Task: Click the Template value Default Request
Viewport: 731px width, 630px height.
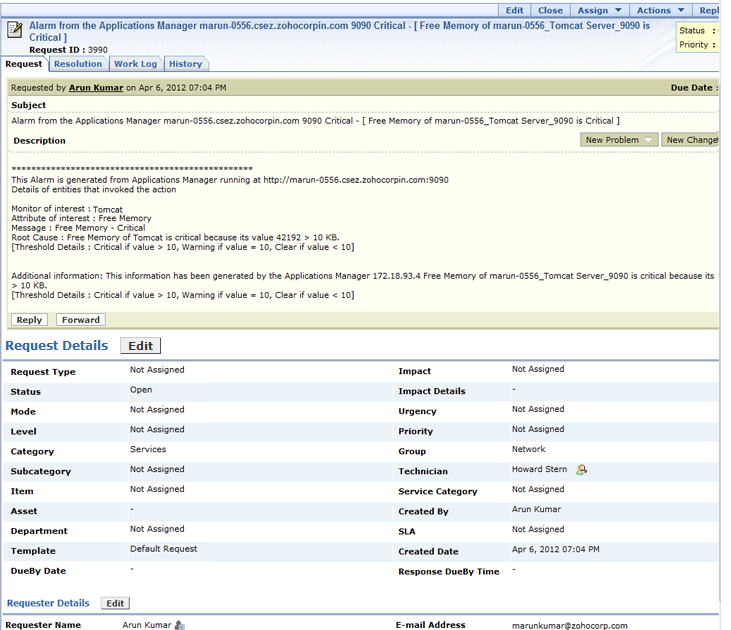Action: click(x=164, y=549)
